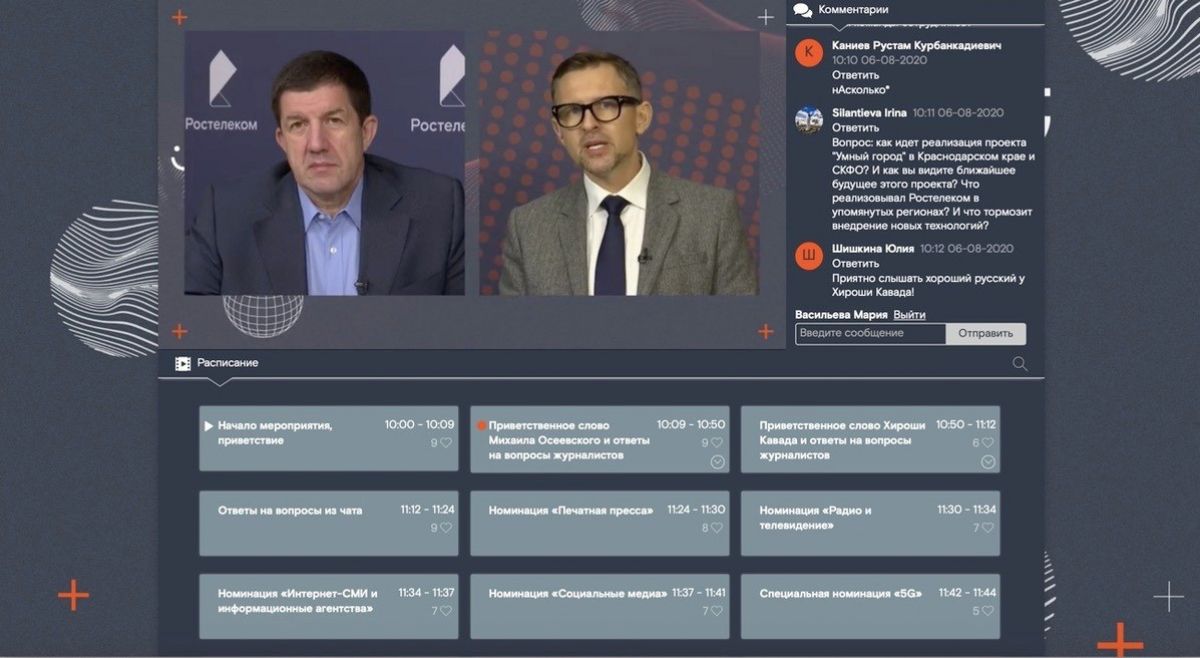Click commenter name Каниев Рустам Курбанкадиевич
The image size is (1200, 658).
[917, 46]
